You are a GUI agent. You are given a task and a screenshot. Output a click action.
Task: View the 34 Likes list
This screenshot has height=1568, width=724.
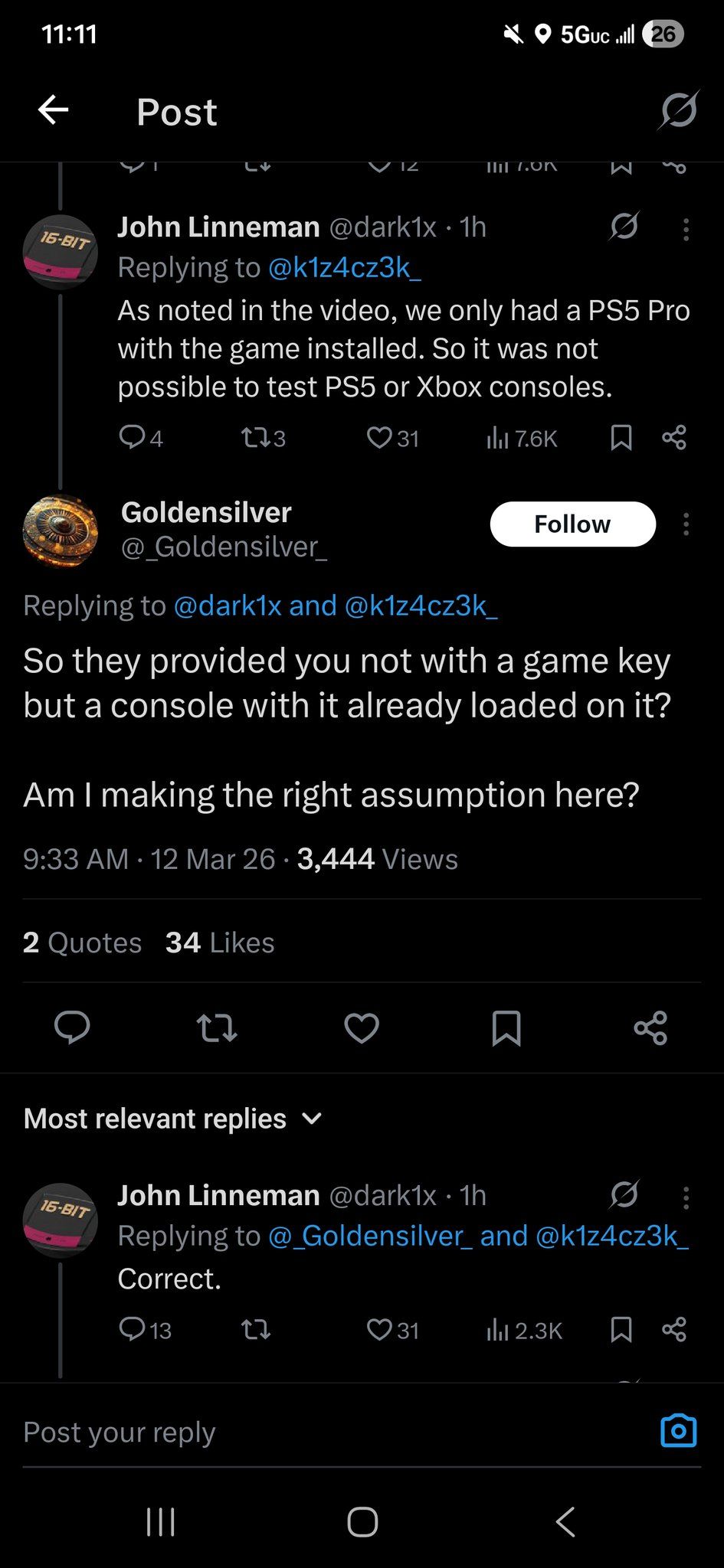(220, 942)
